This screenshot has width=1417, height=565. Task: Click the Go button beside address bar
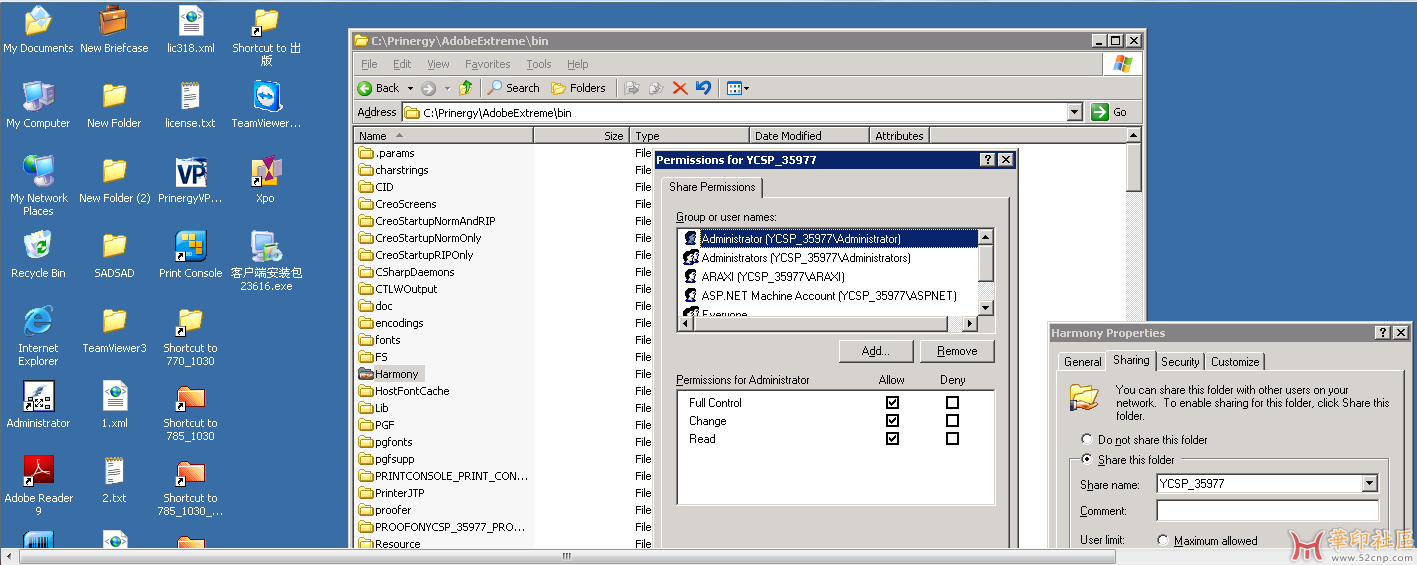click(x=1110, y=112)
